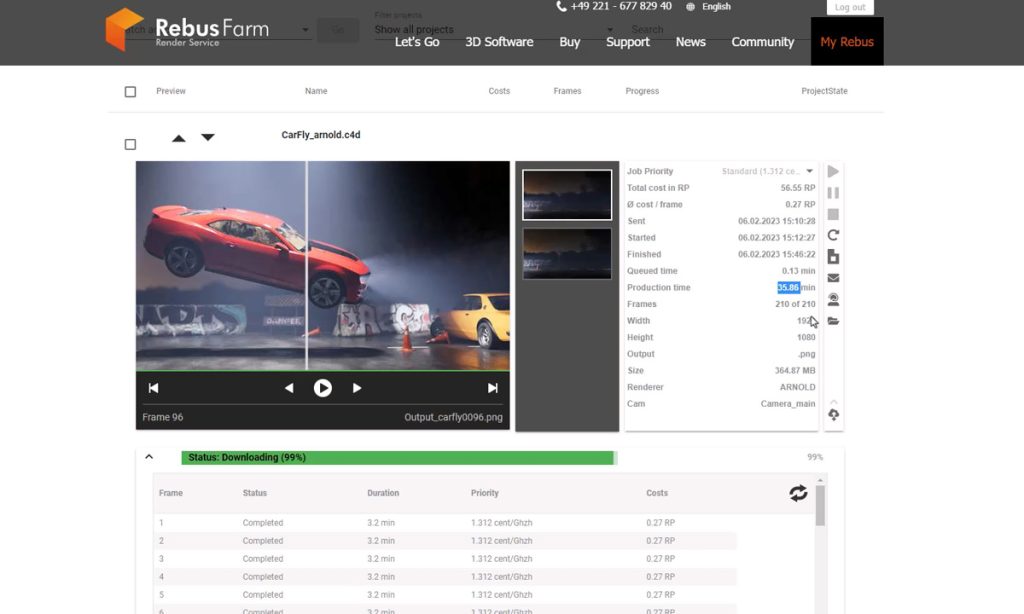
Task: Open the 3D Software menu
Action: [499, 42]
